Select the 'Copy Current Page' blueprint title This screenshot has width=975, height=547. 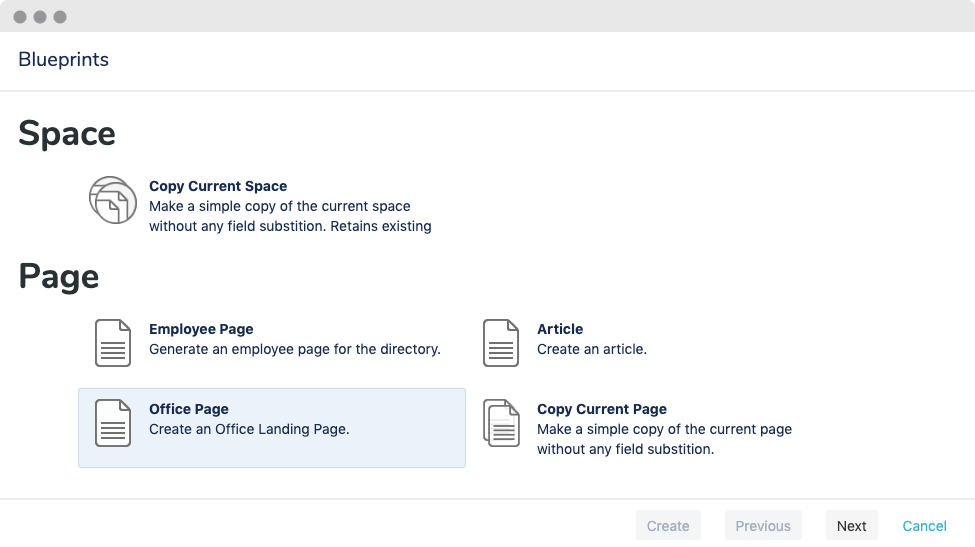point(602,410)
